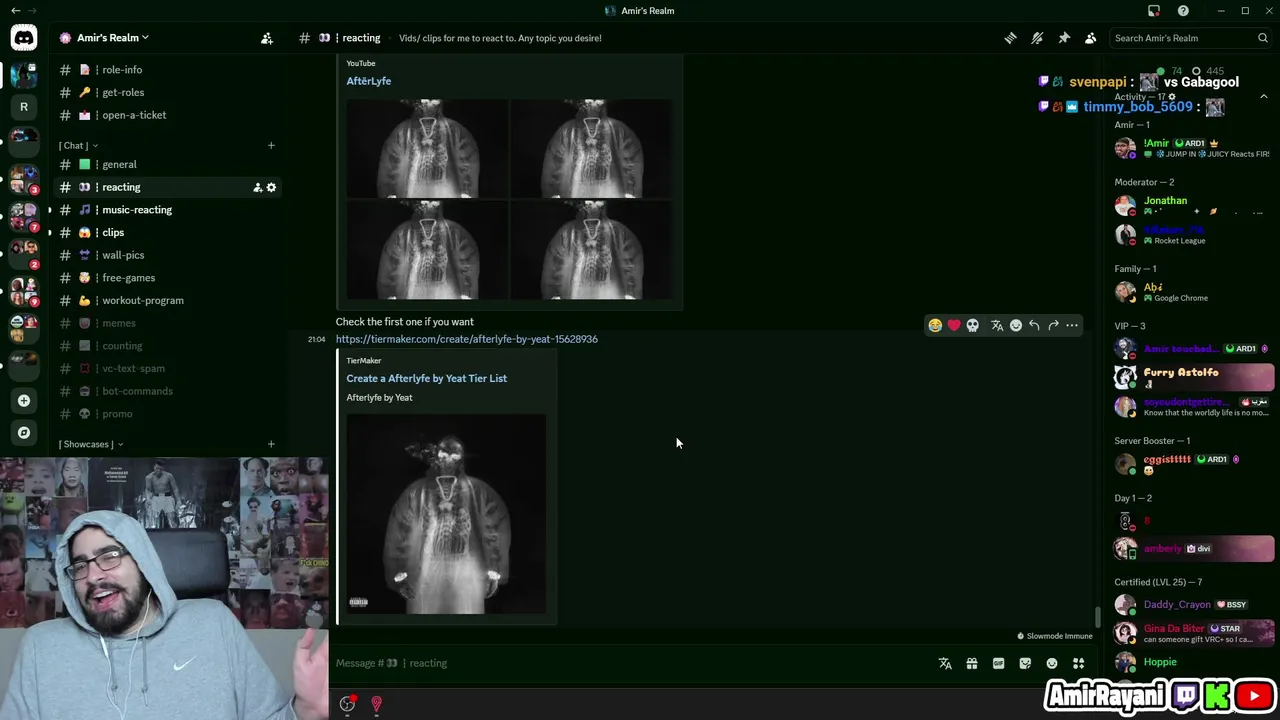Screen dimensions: 1280x720
Task: Open the bot-commands channel
Action: coord(167,391)
